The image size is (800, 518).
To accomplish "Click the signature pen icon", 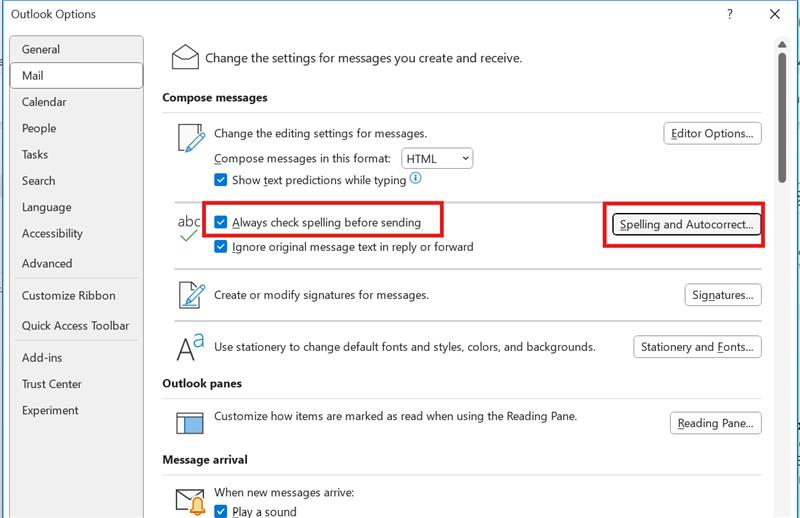I will click(x=191, y=295).
